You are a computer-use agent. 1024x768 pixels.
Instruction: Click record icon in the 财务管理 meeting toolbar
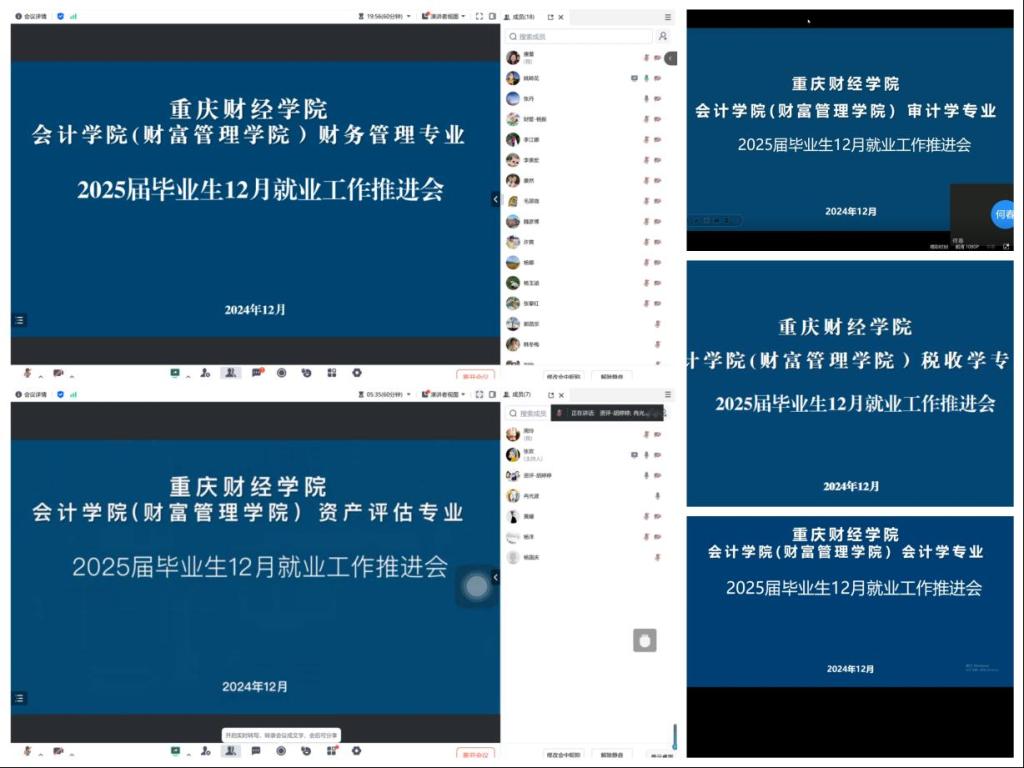point(281,373)
